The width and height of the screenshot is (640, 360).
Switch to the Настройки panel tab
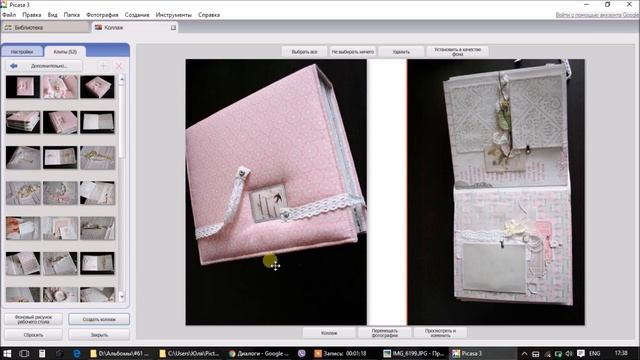(22, 52)
